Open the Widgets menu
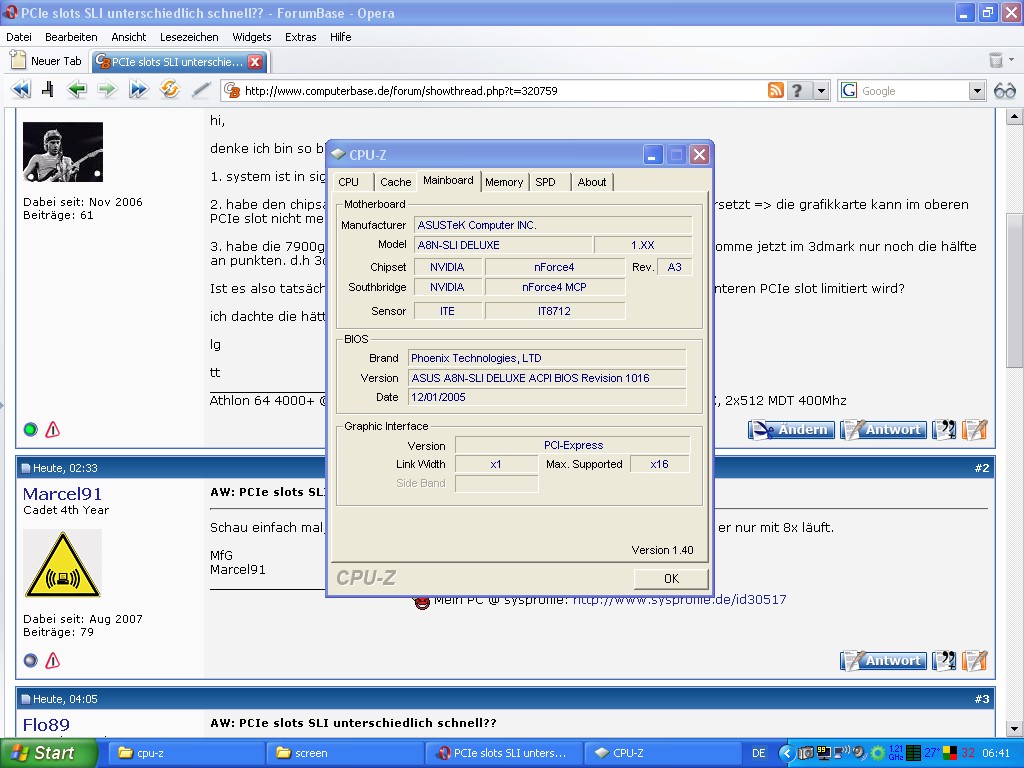The width and height of the screenshot is (1024, 768). (x=251, y=37)
